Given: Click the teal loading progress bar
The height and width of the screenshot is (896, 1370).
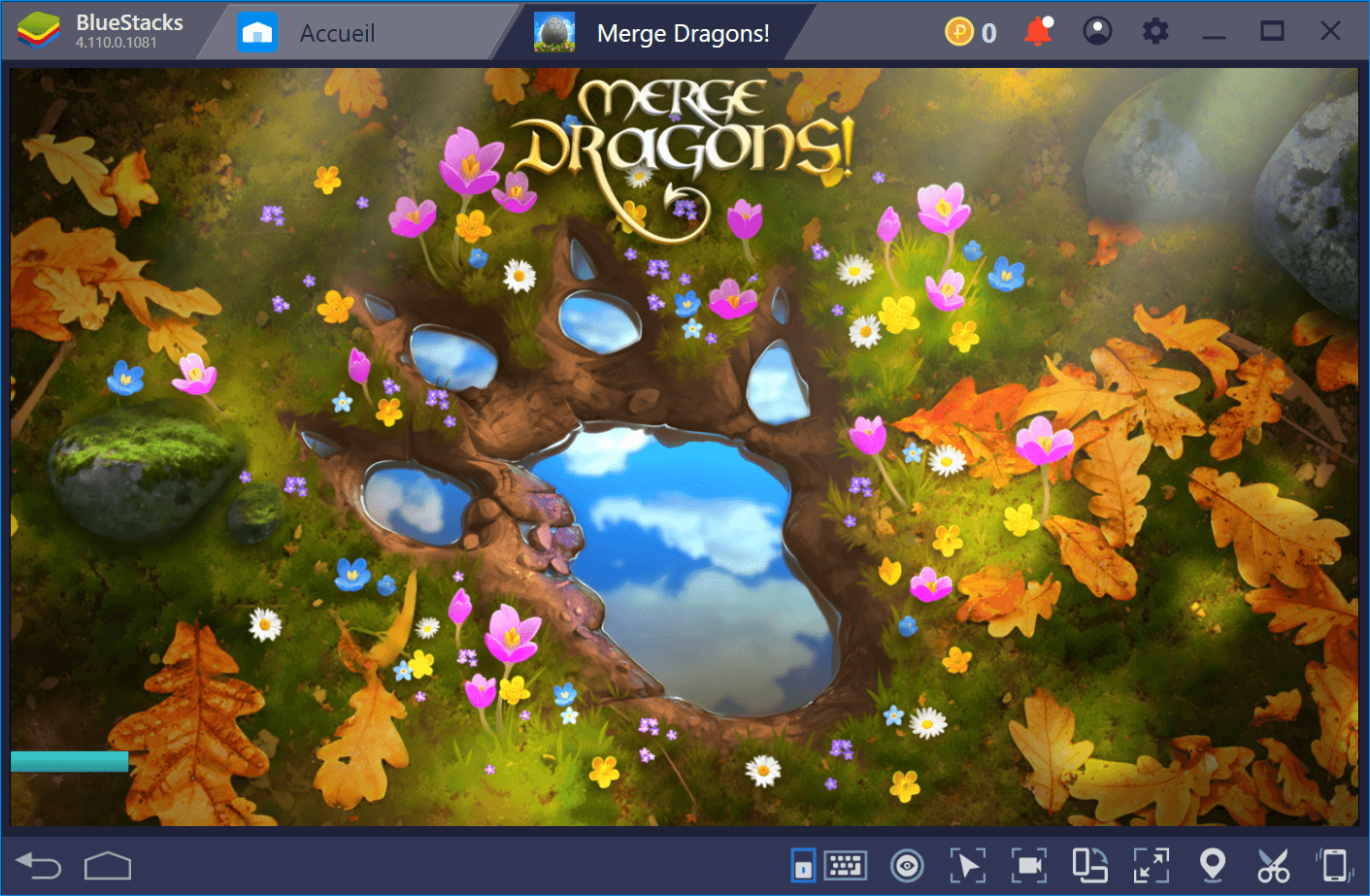Looking at the screenshot, I should coord(69,762).
